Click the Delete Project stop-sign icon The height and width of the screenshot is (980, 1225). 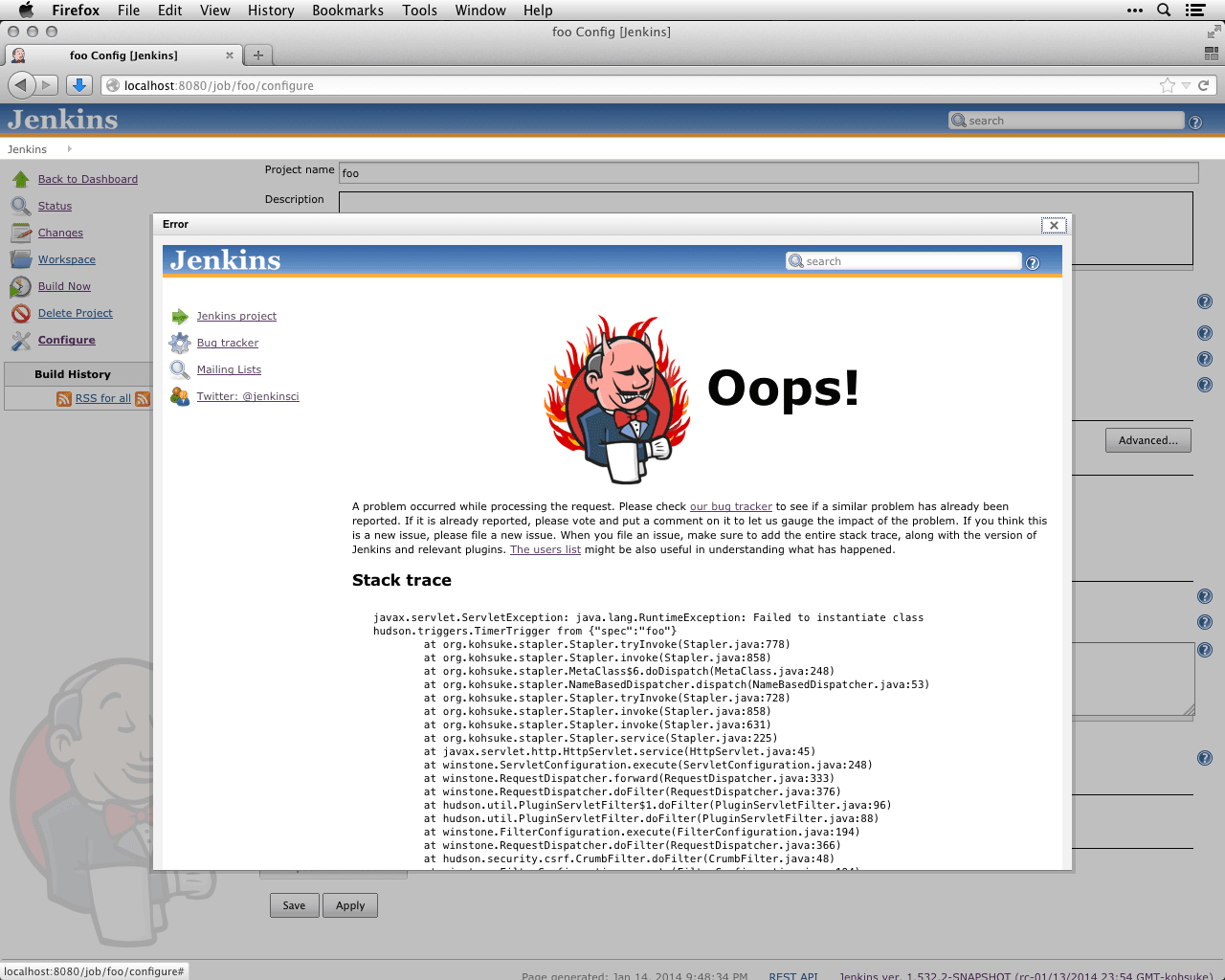click(21, 313)
